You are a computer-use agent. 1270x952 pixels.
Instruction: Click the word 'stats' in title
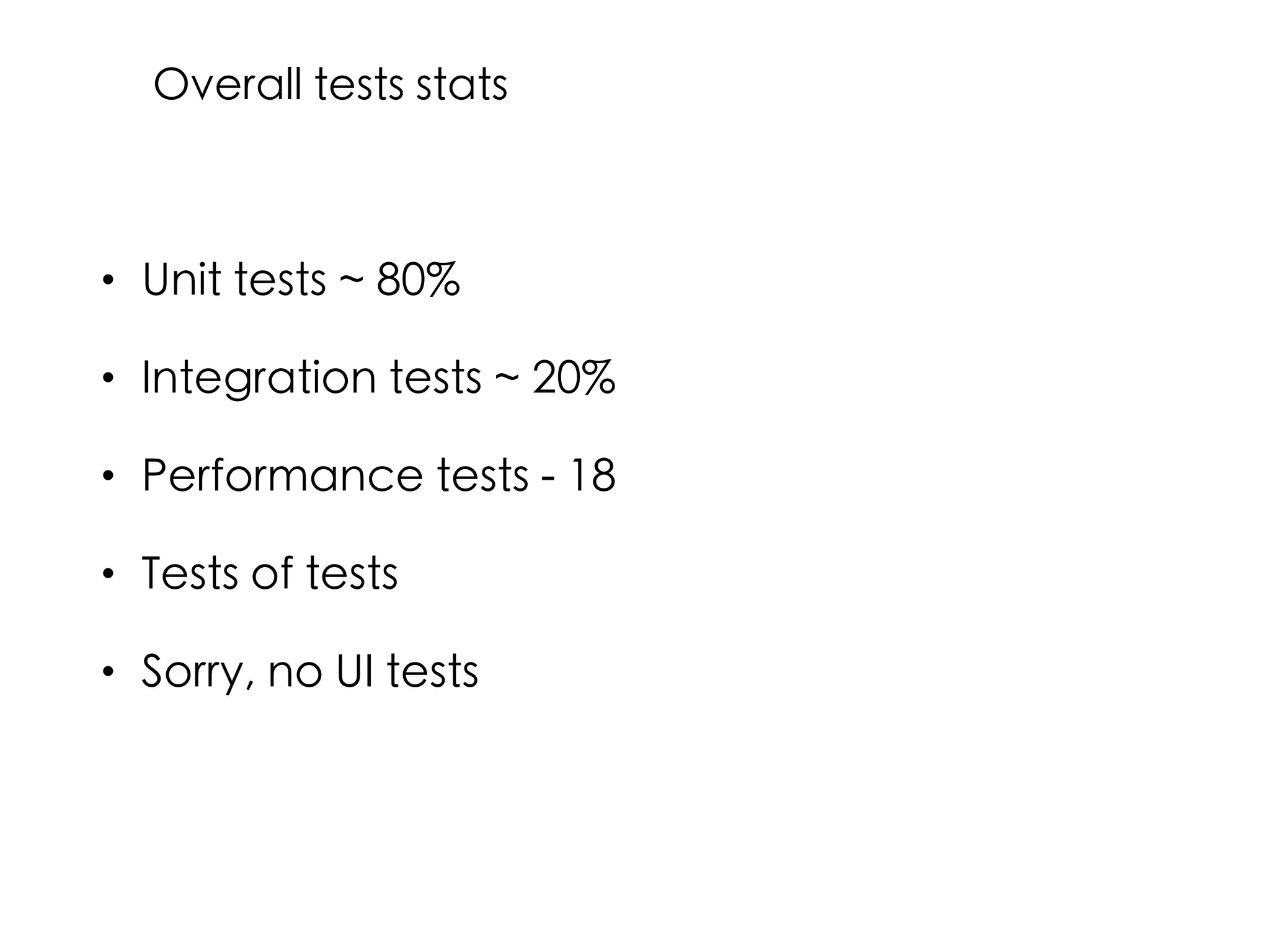point(462,85)
